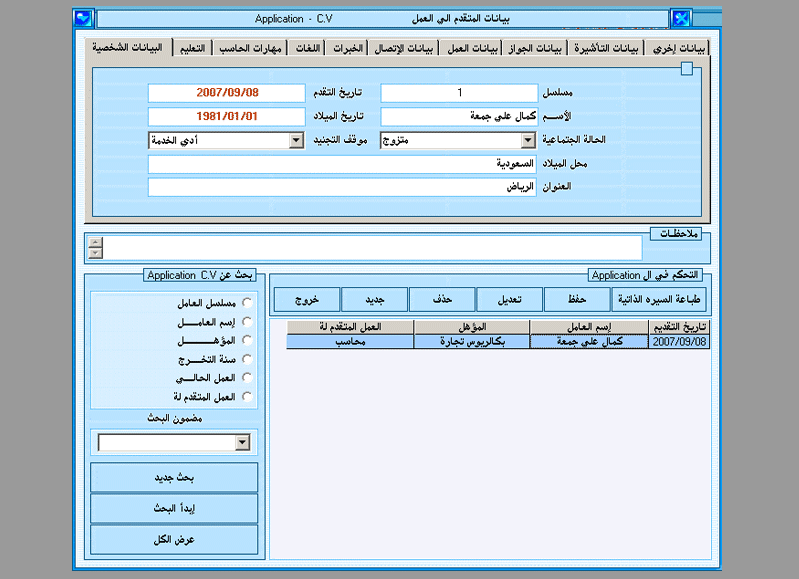Switch to the بيانات الإتصال tab

(404, 49)
